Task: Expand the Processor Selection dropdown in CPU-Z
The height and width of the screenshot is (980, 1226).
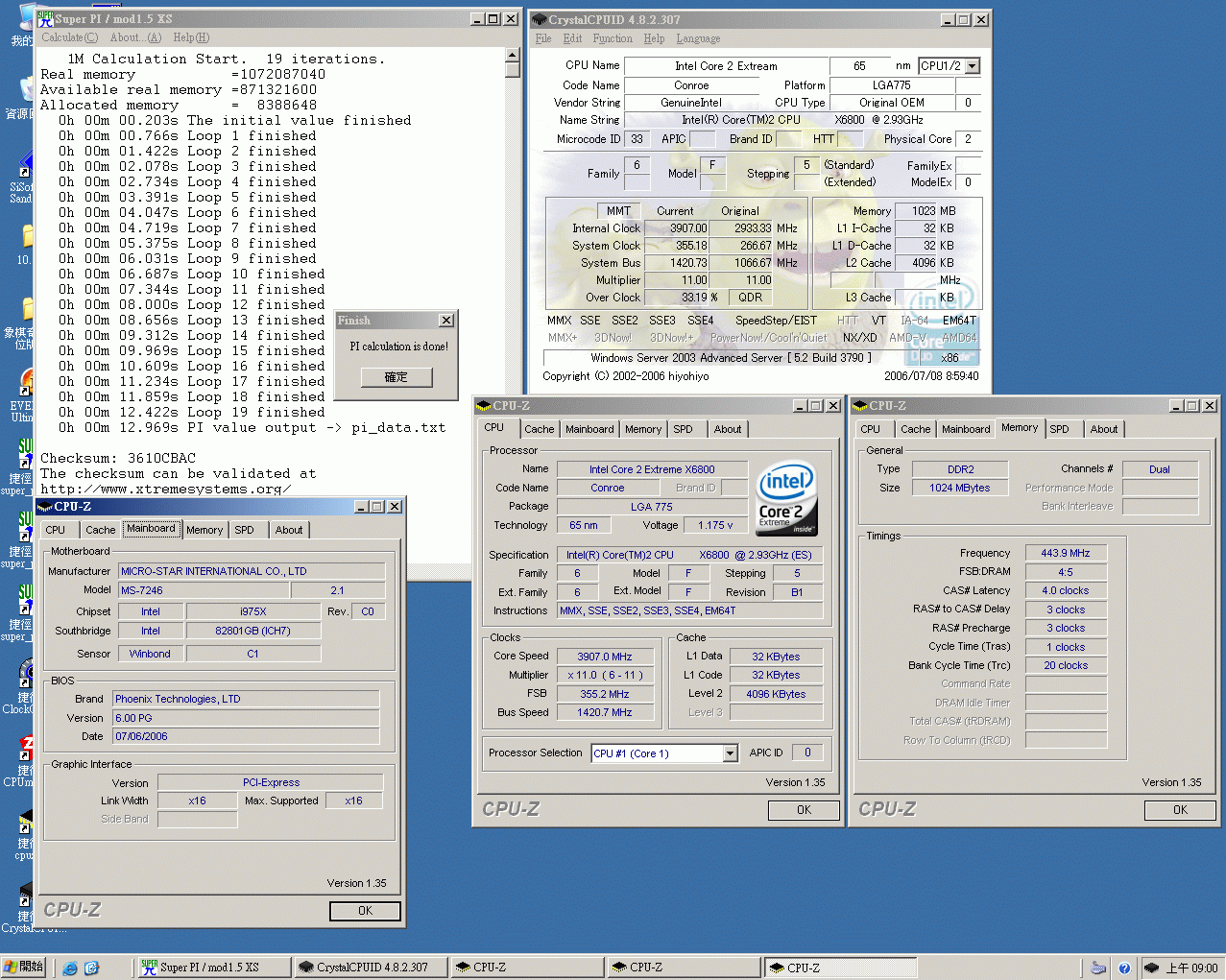Action: [730, 753]
